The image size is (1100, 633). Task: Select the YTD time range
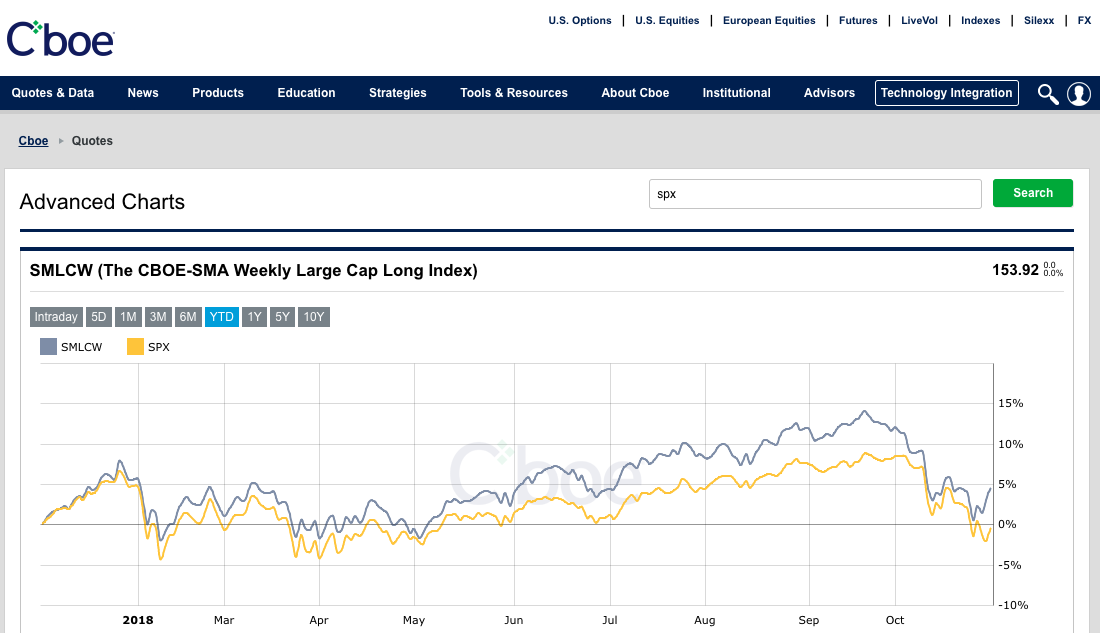pyautogui.click(x=222, y=317)
